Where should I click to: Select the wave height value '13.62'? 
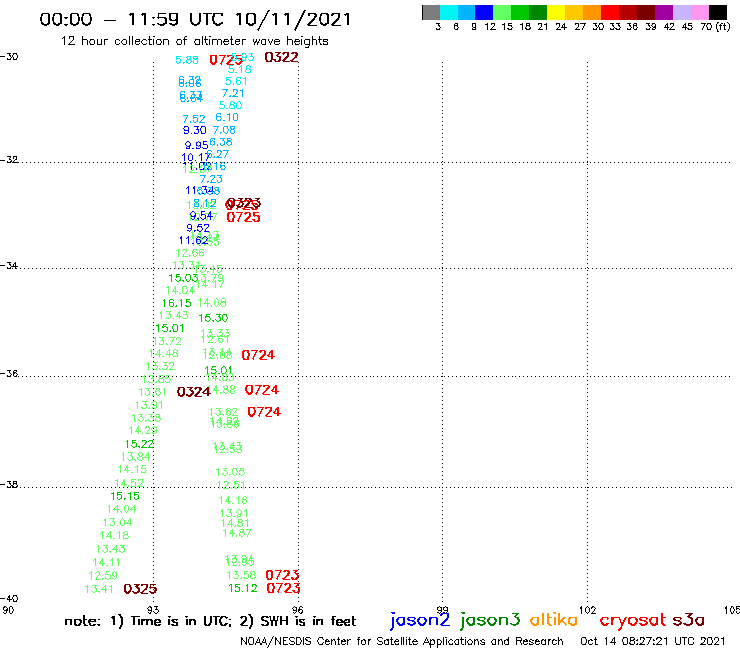tap(223, 413)
